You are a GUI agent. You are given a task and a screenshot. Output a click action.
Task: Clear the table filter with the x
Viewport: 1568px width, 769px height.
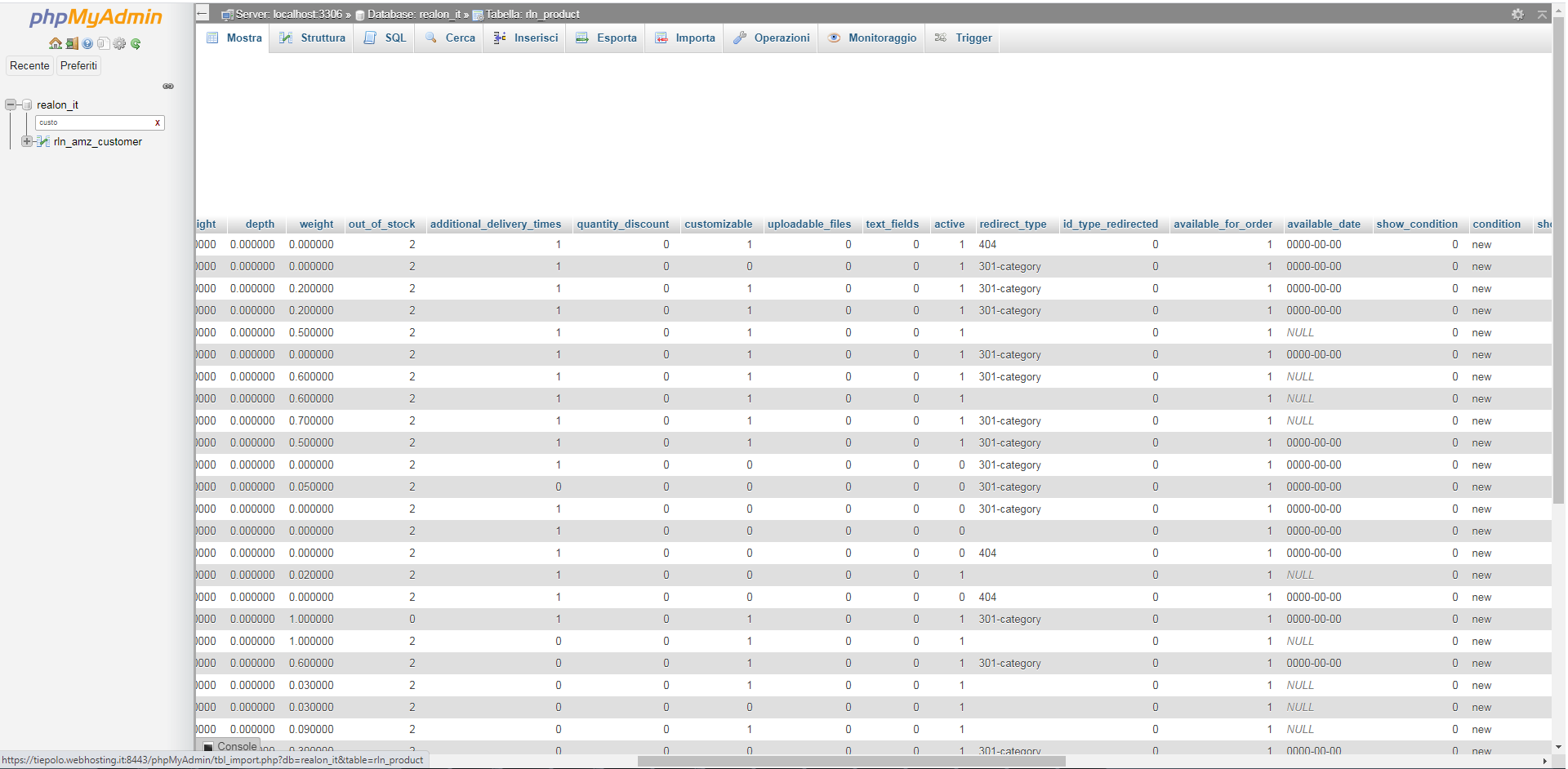(x=158, y=122)
